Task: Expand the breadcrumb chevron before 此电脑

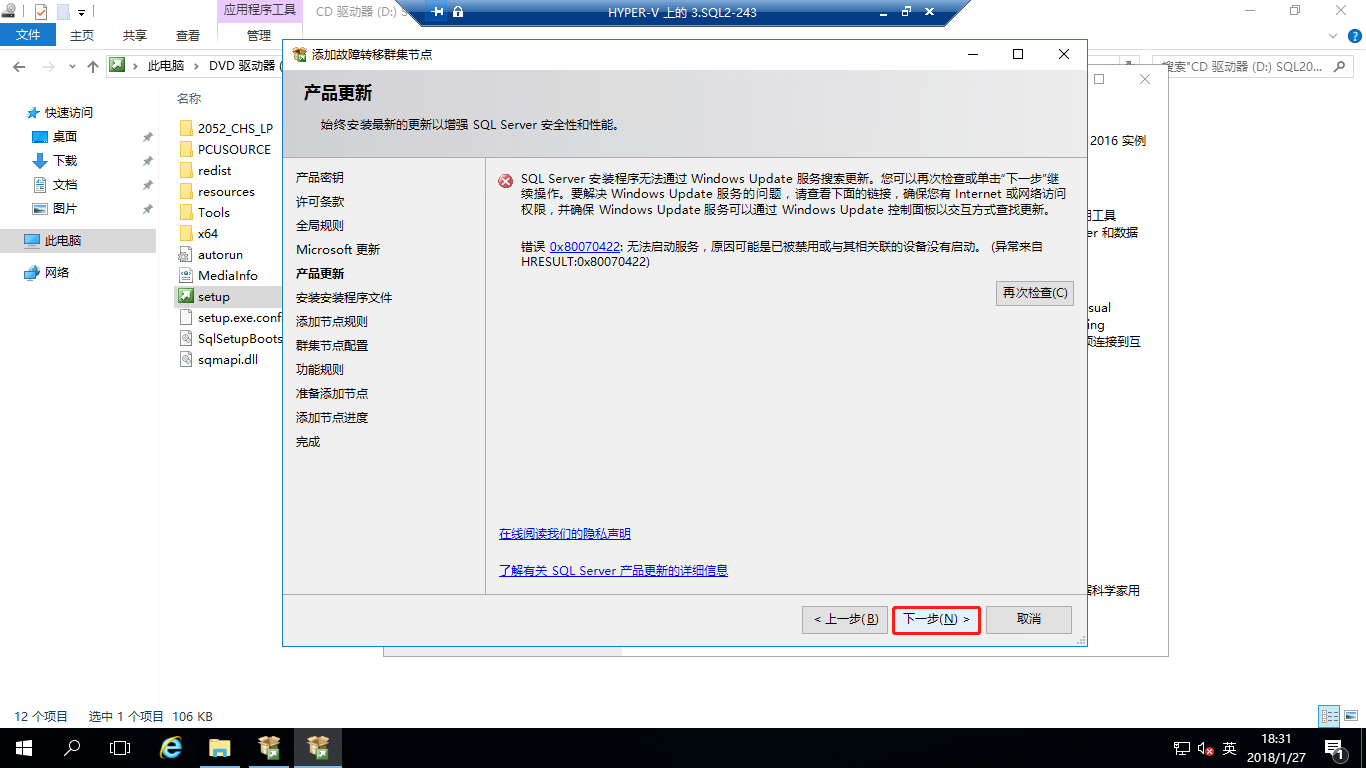Action: coord(135,66)
